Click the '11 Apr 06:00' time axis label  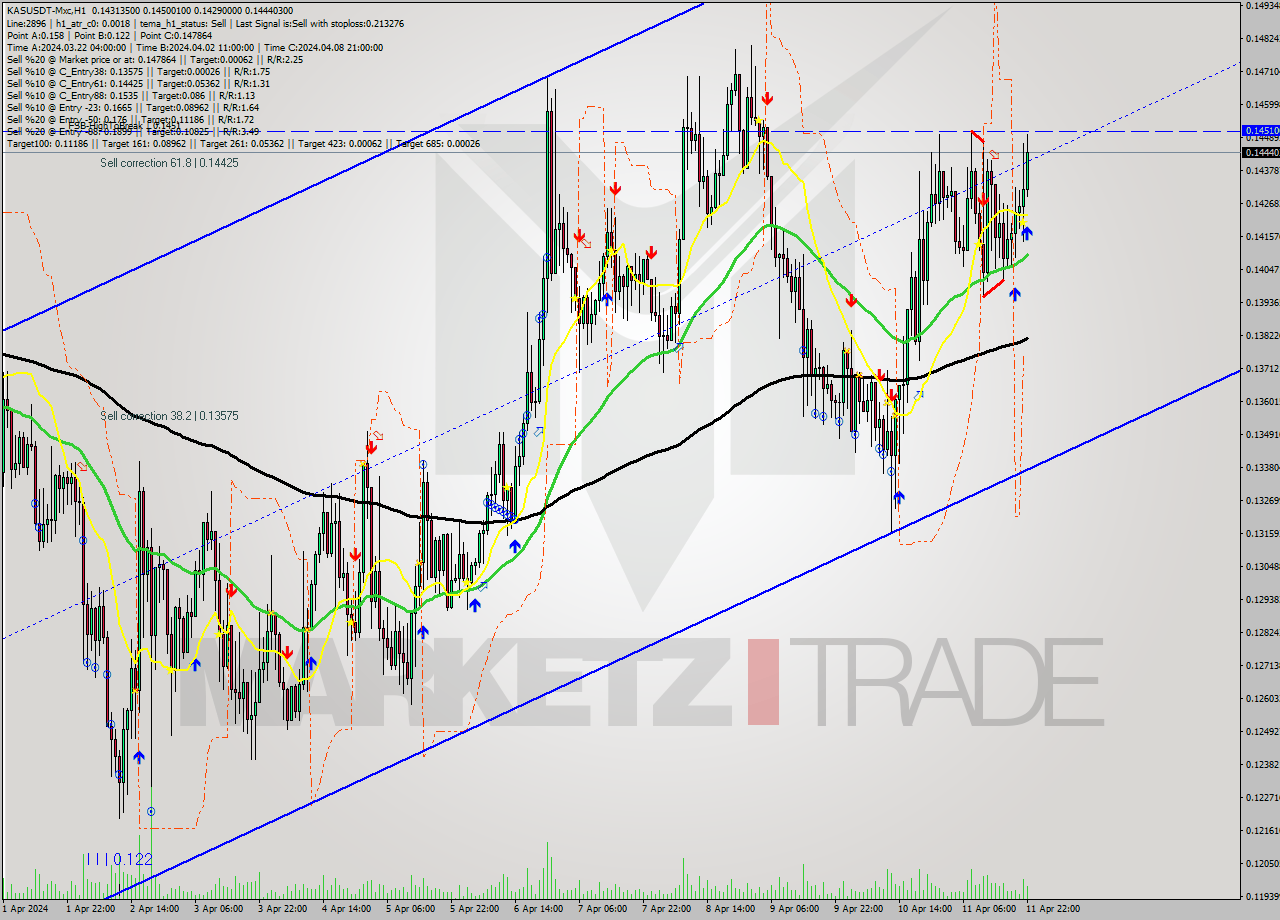coord(988,909)
